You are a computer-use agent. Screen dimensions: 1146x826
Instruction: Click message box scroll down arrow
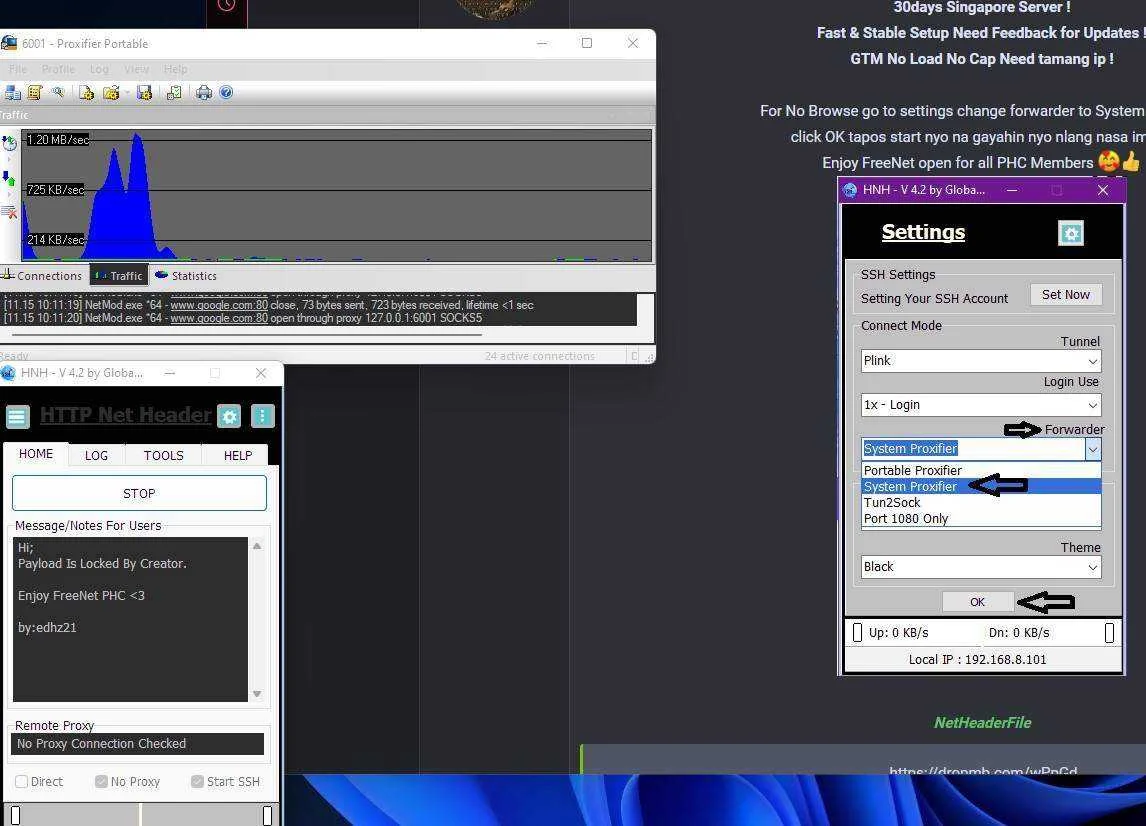[257, 694]
